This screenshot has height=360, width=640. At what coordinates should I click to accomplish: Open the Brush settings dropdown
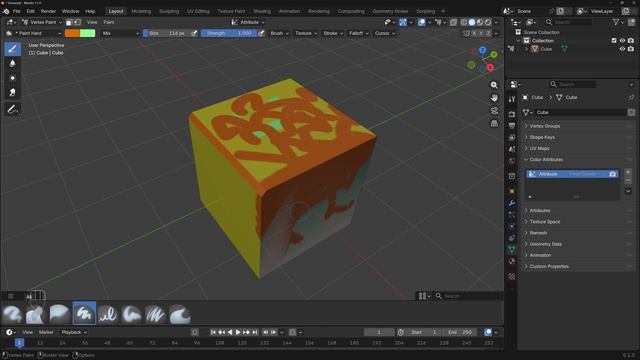[x=280, y=33]
